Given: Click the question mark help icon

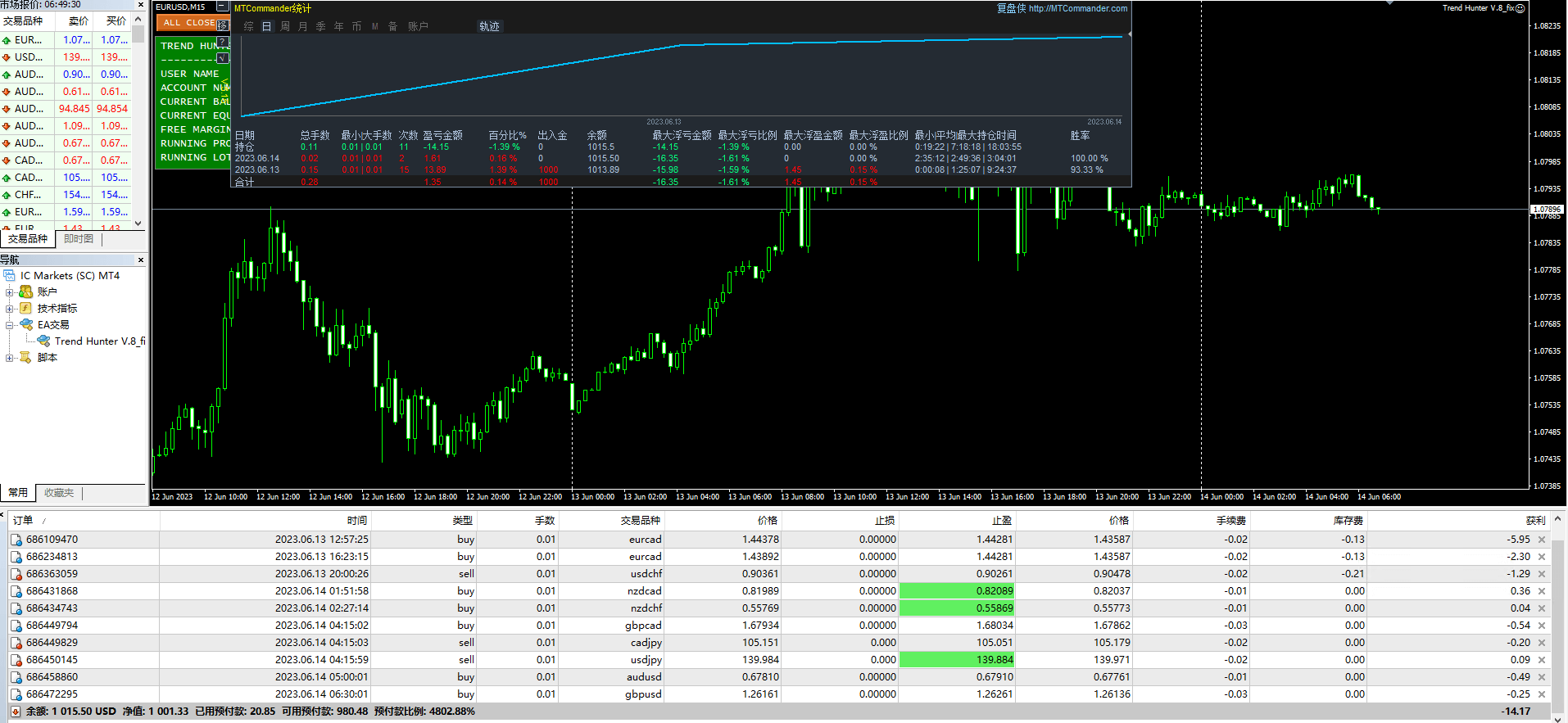Looking at the screenshot, I should point(222,42).
